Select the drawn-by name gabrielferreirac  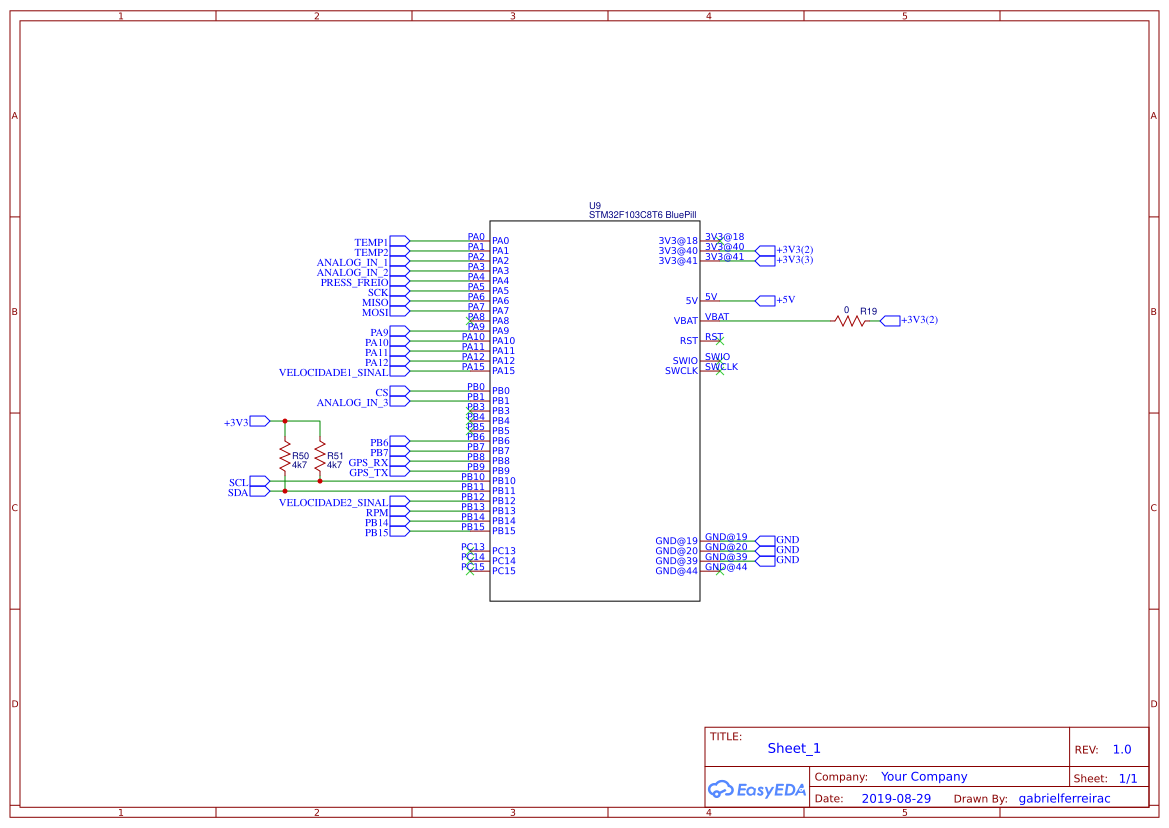point(1065,798)
